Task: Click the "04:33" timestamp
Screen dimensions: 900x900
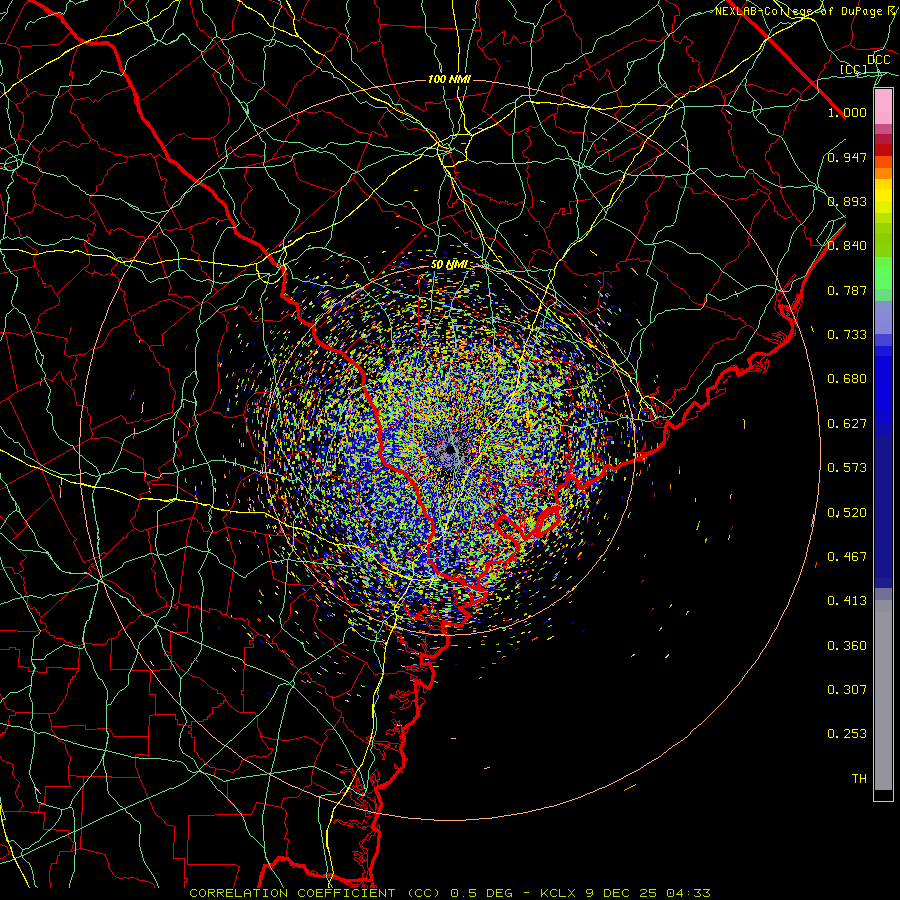Action: pyautogui.click(x=689, y=893)
